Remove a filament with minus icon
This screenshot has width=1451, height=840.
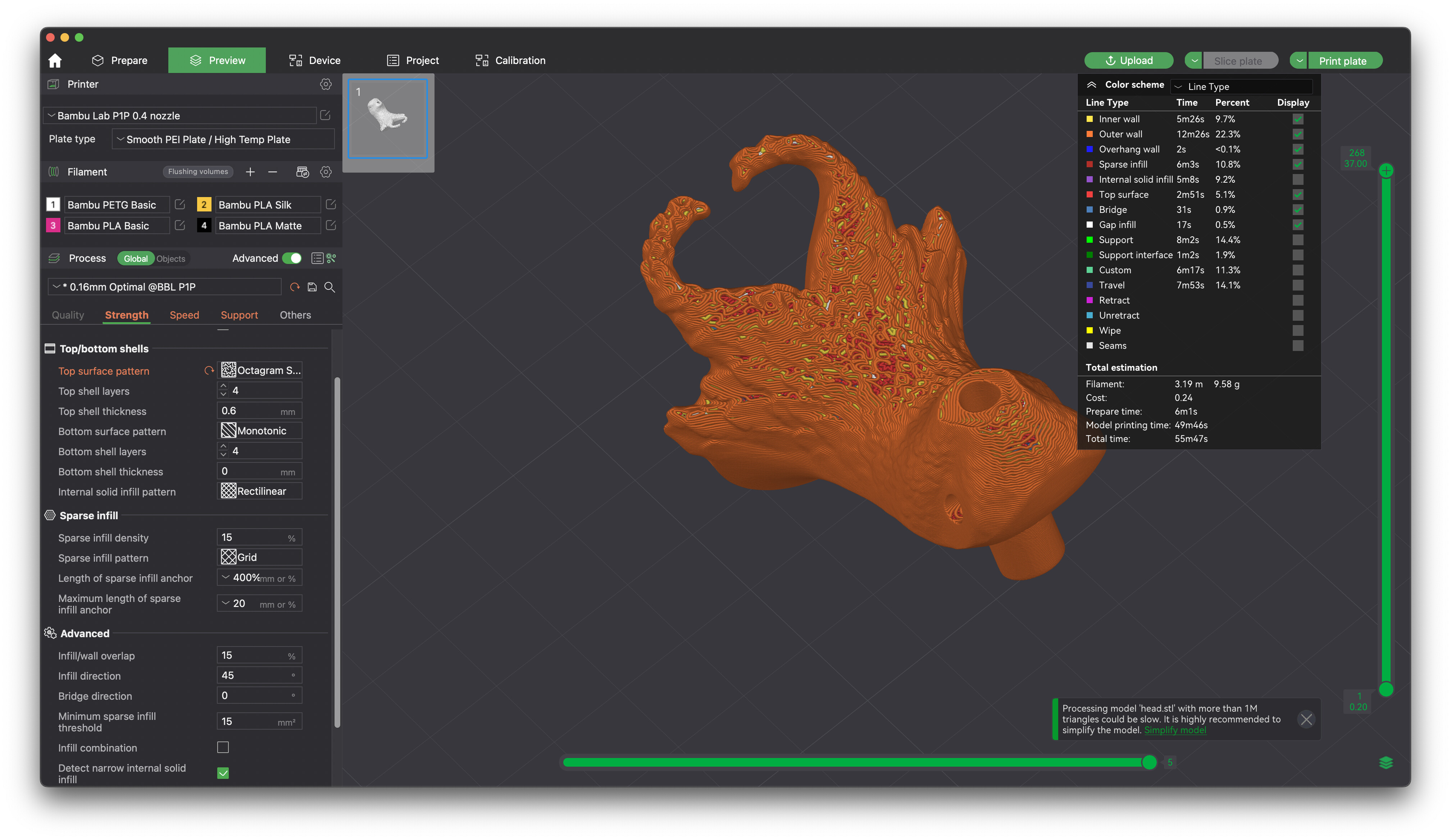tap(273, 172)
